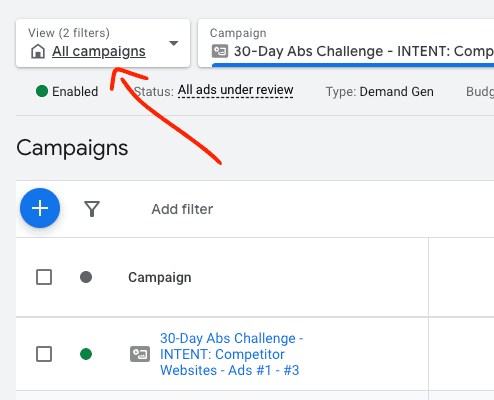The image size is (494, 400).
Task: Open the Campaign selector dropdown
Action: point(346,43)
